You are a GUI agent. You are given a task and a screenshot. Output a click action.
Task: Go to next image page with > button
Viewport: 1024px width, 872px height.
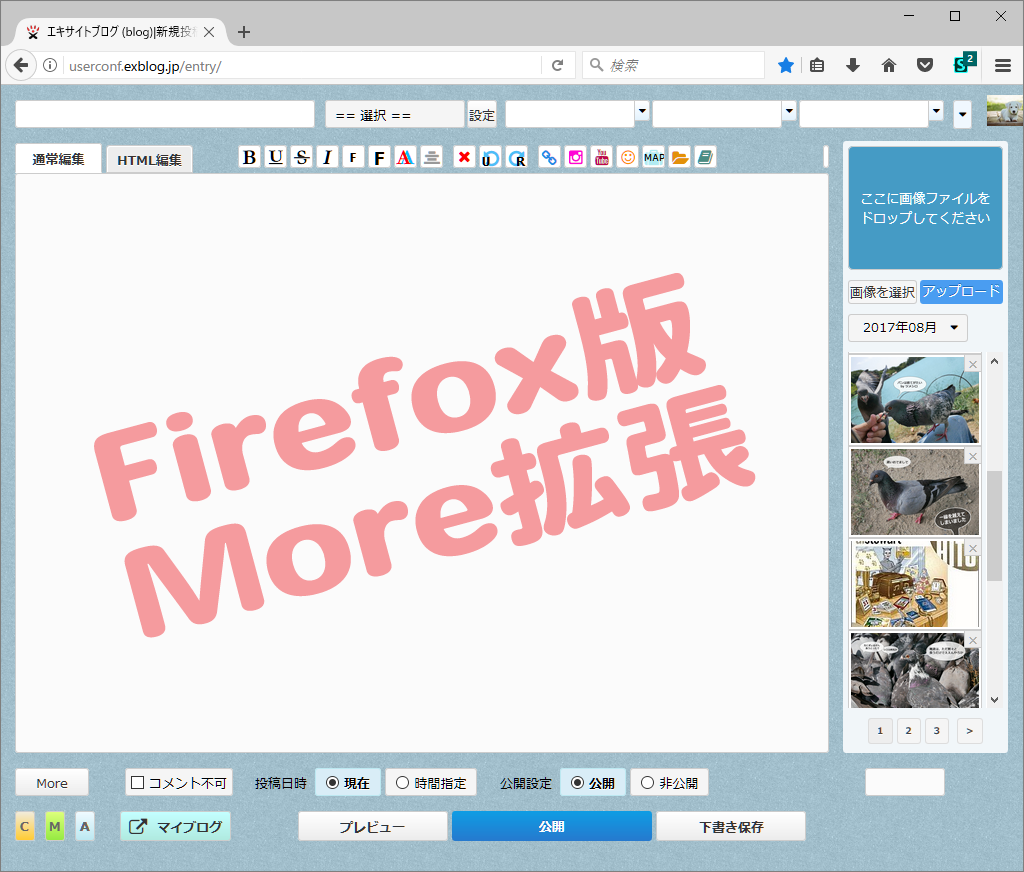coord(970,731)
